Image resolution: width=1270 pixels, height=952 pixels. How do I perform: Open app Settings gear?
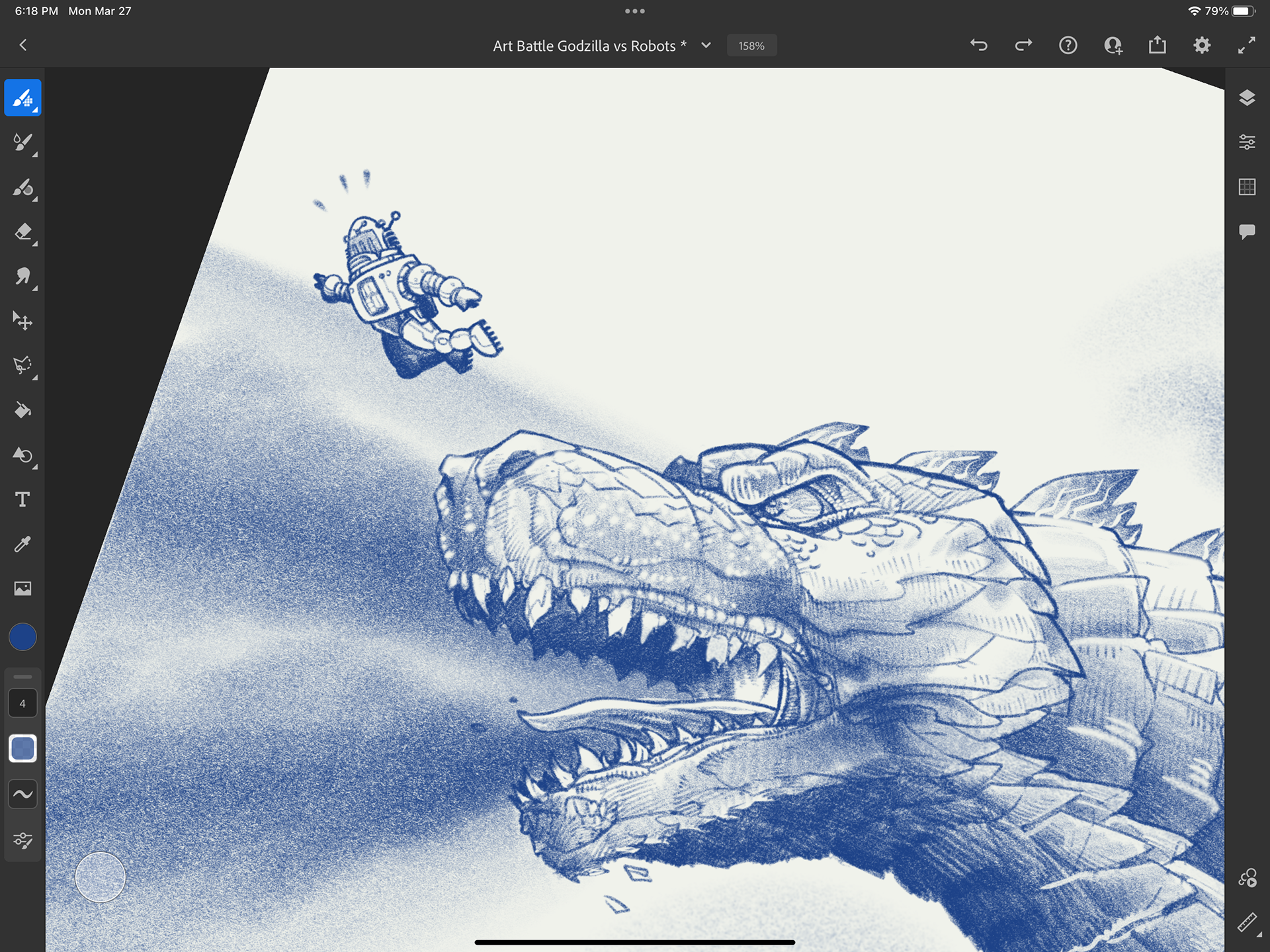pos(1202,45)
